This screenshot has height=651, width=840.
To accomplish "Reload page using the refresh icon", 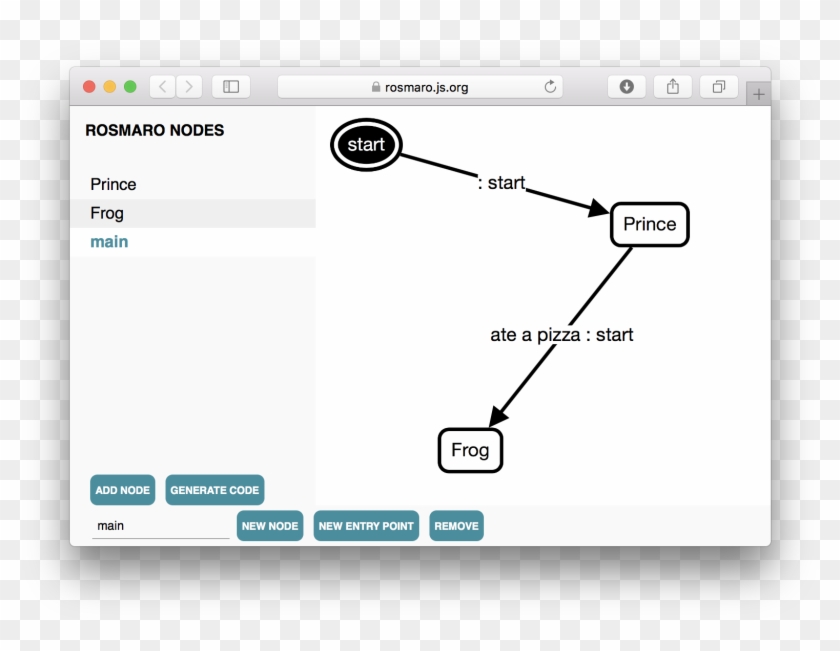I will 550,87.
